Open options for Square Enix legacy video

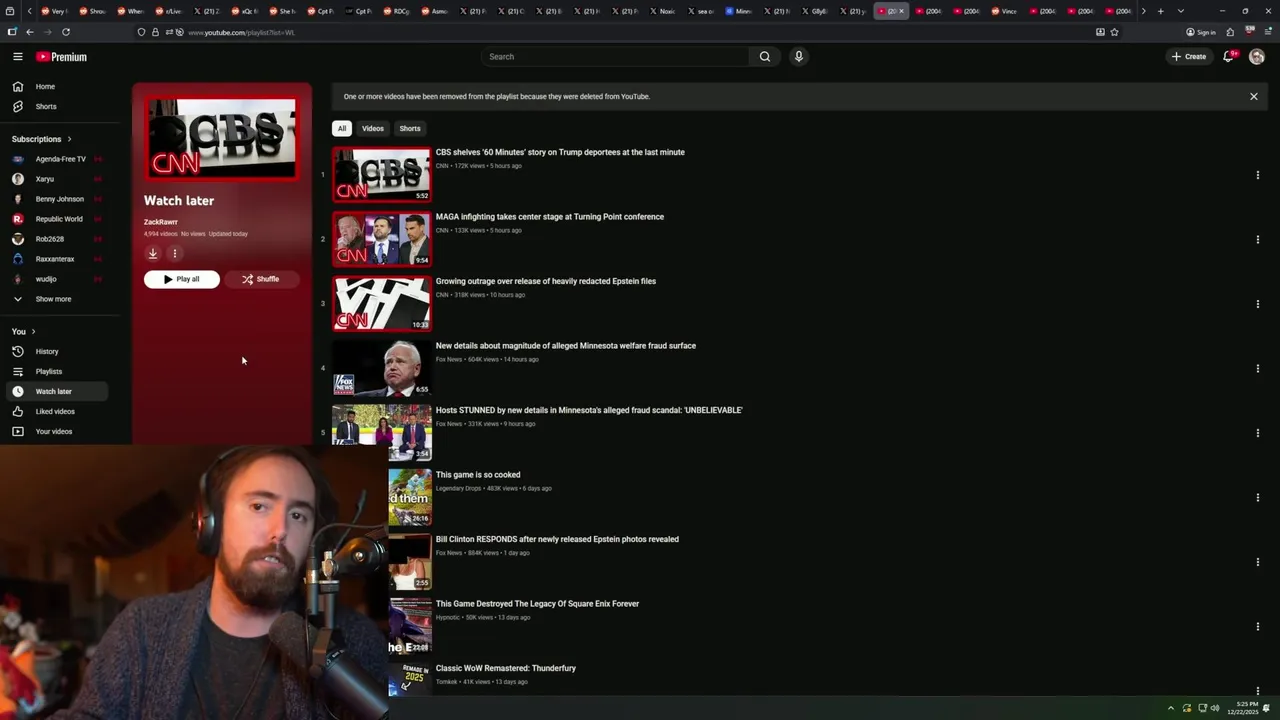coord(1257,627)
